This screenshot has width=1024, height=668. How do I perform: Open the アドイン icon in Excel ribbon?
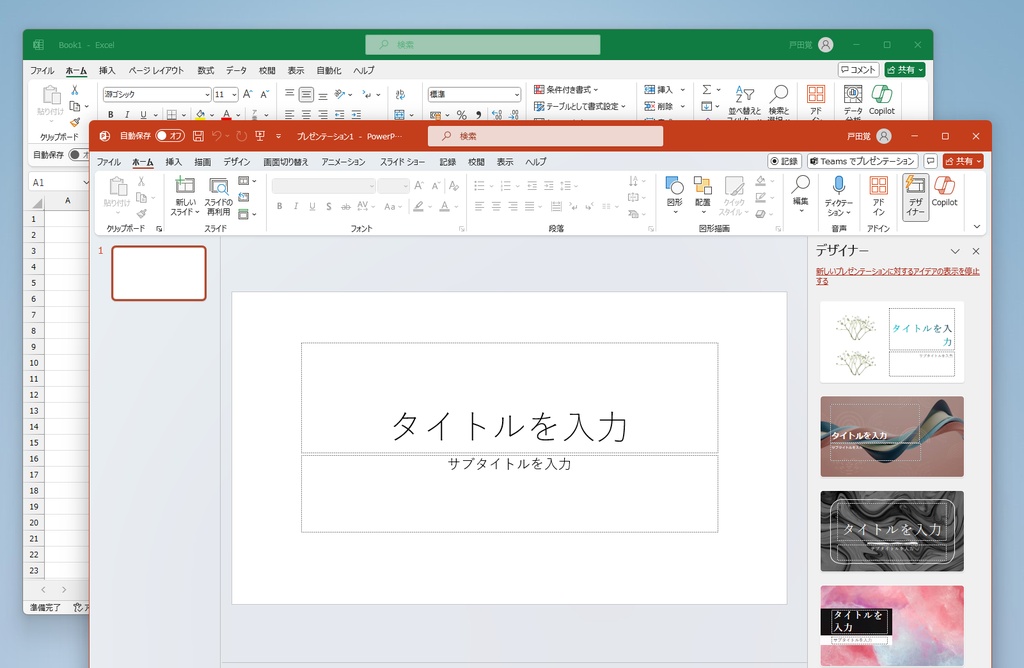click(816, 94)
